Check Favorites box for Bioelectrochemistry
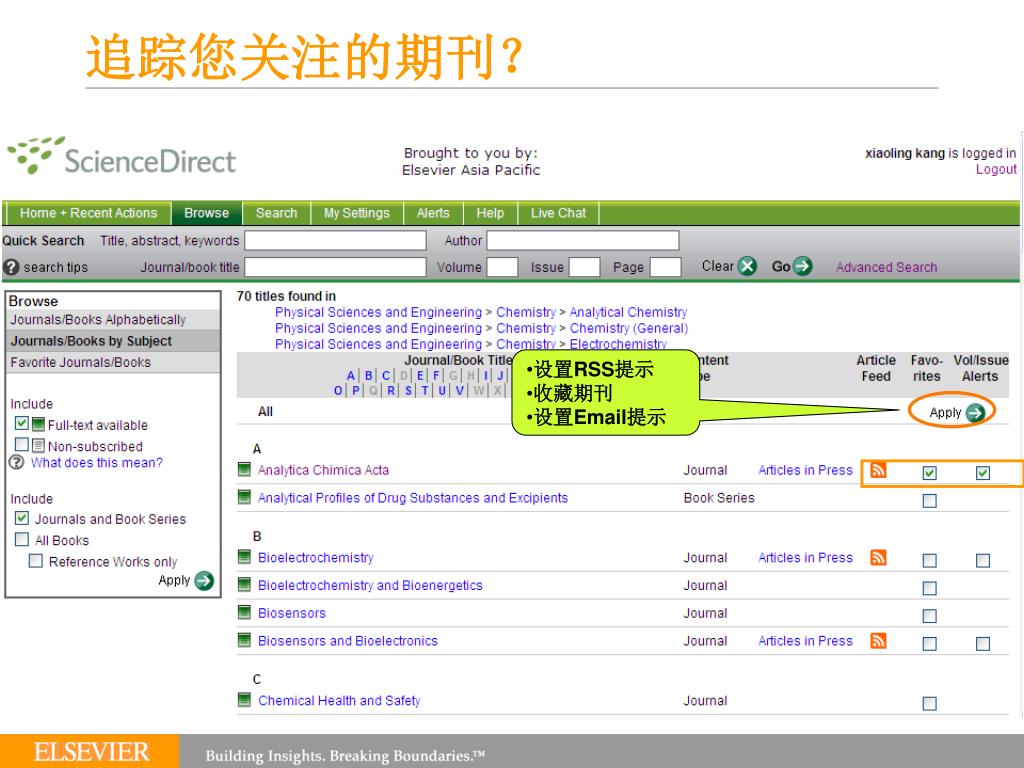Screen dimensions: 1024x768 pos(929,560)
